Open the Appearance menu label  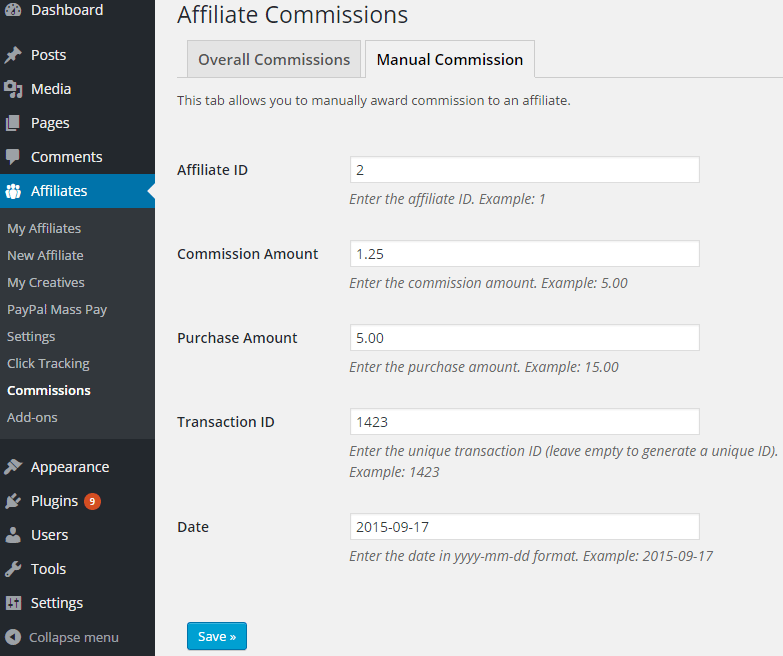[x=70, y=467]
